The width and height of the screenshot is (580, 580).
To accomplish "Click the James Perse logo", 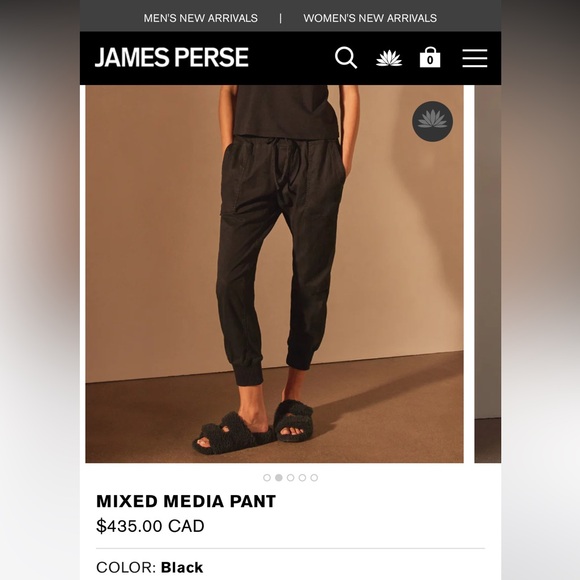I will (x=172, y=57).
